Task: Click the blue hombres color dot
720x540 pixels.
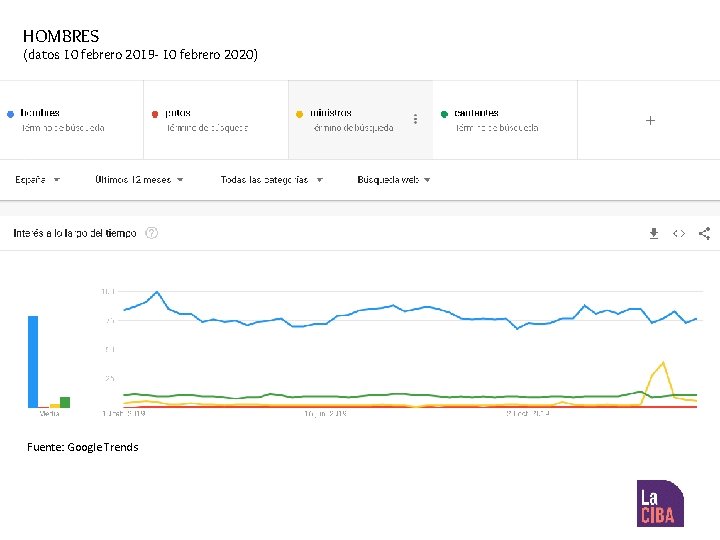Action: 10,114
